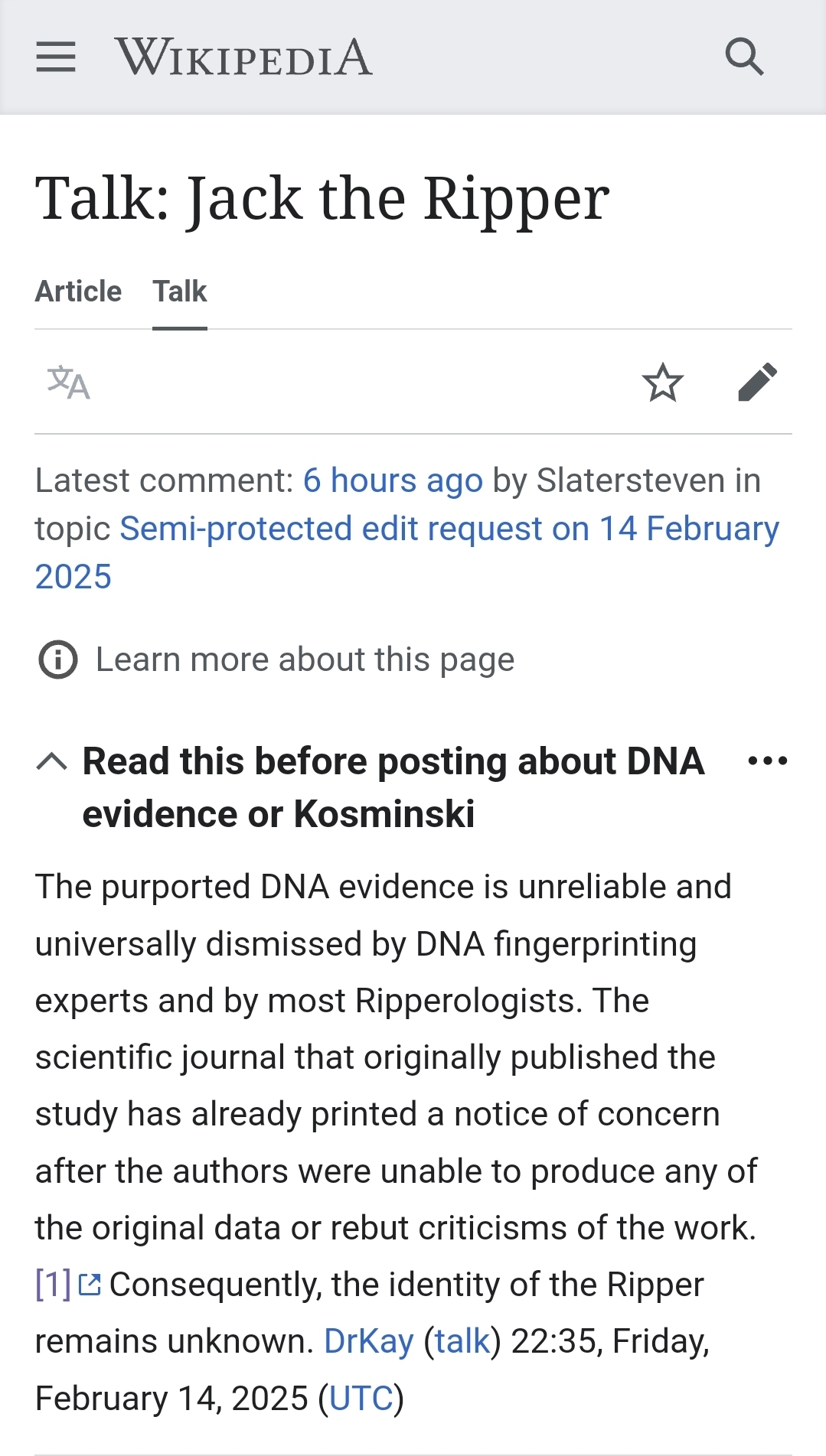
Task: Collapse the DNA evidence section chevron
Action: coord(52,762)
